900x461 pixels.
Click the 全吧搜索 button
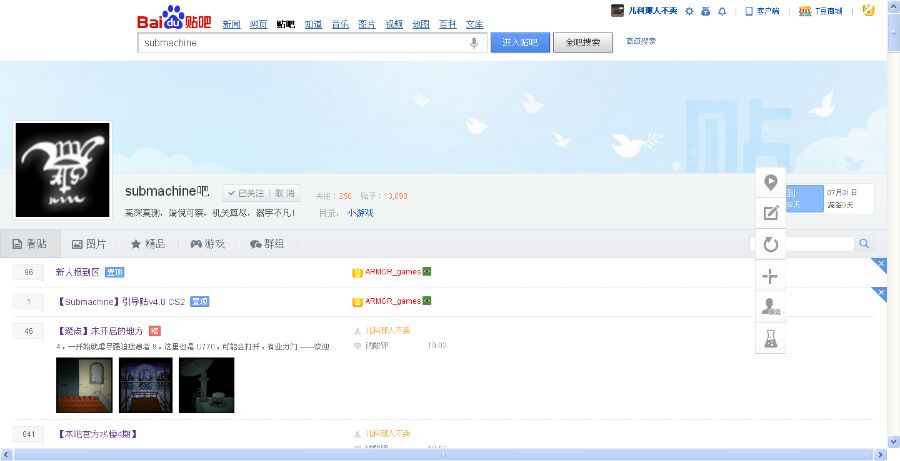tap(583, 42)
